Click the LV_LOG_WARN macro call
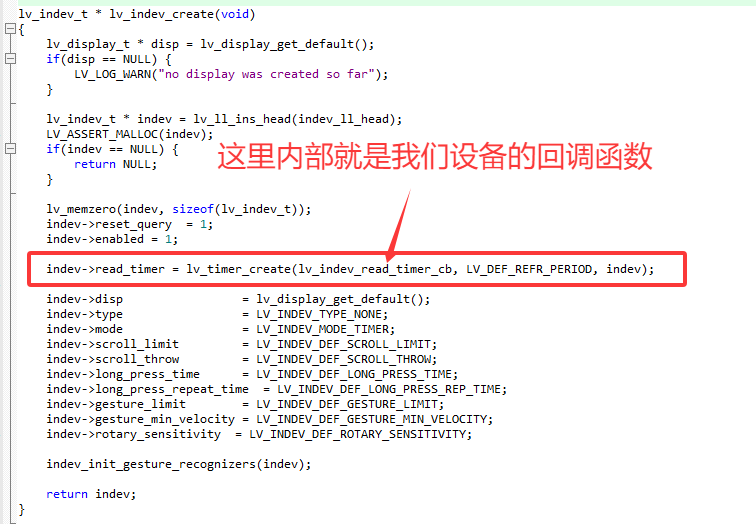 click(113, 74)
